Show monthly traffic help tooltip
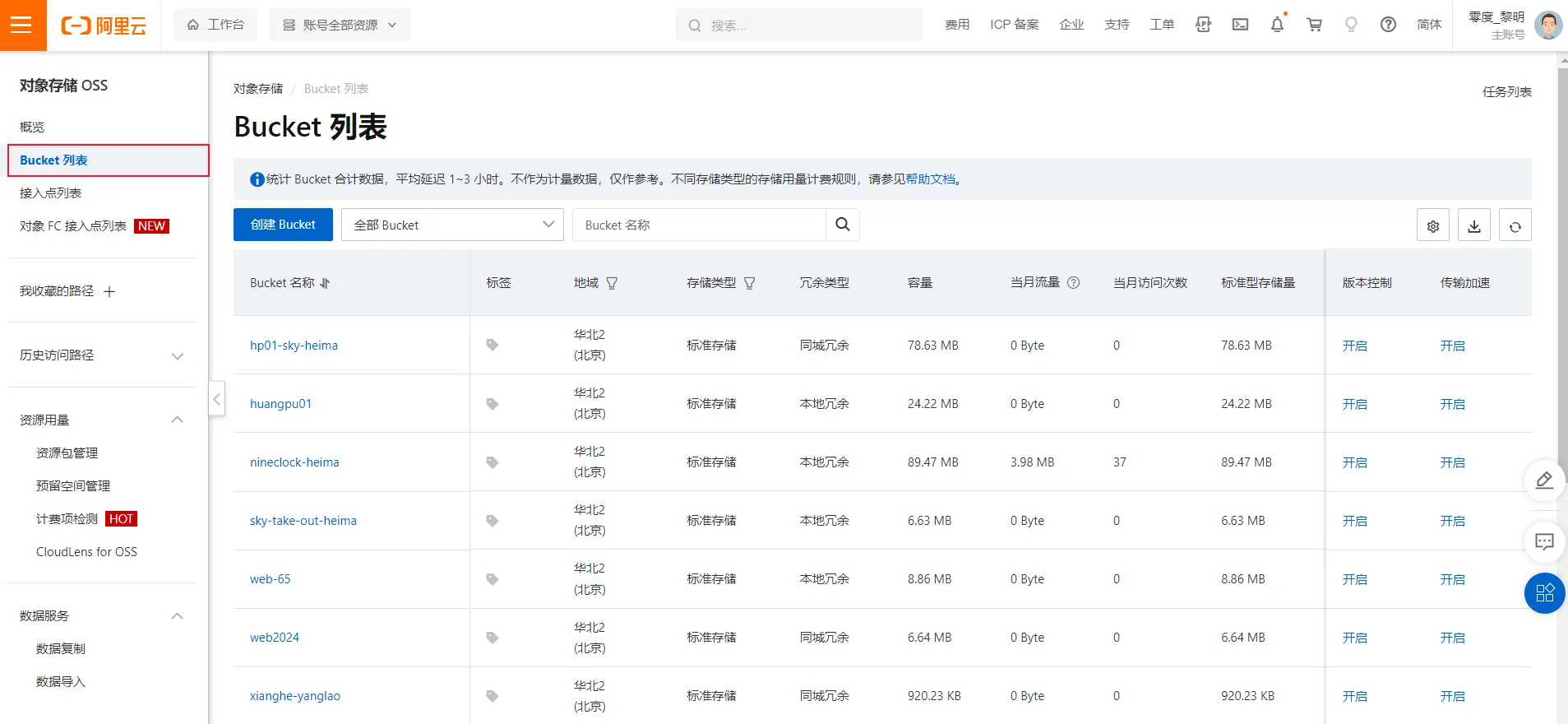This screenshot has height=724, width=1568. tap(1073, 282)
